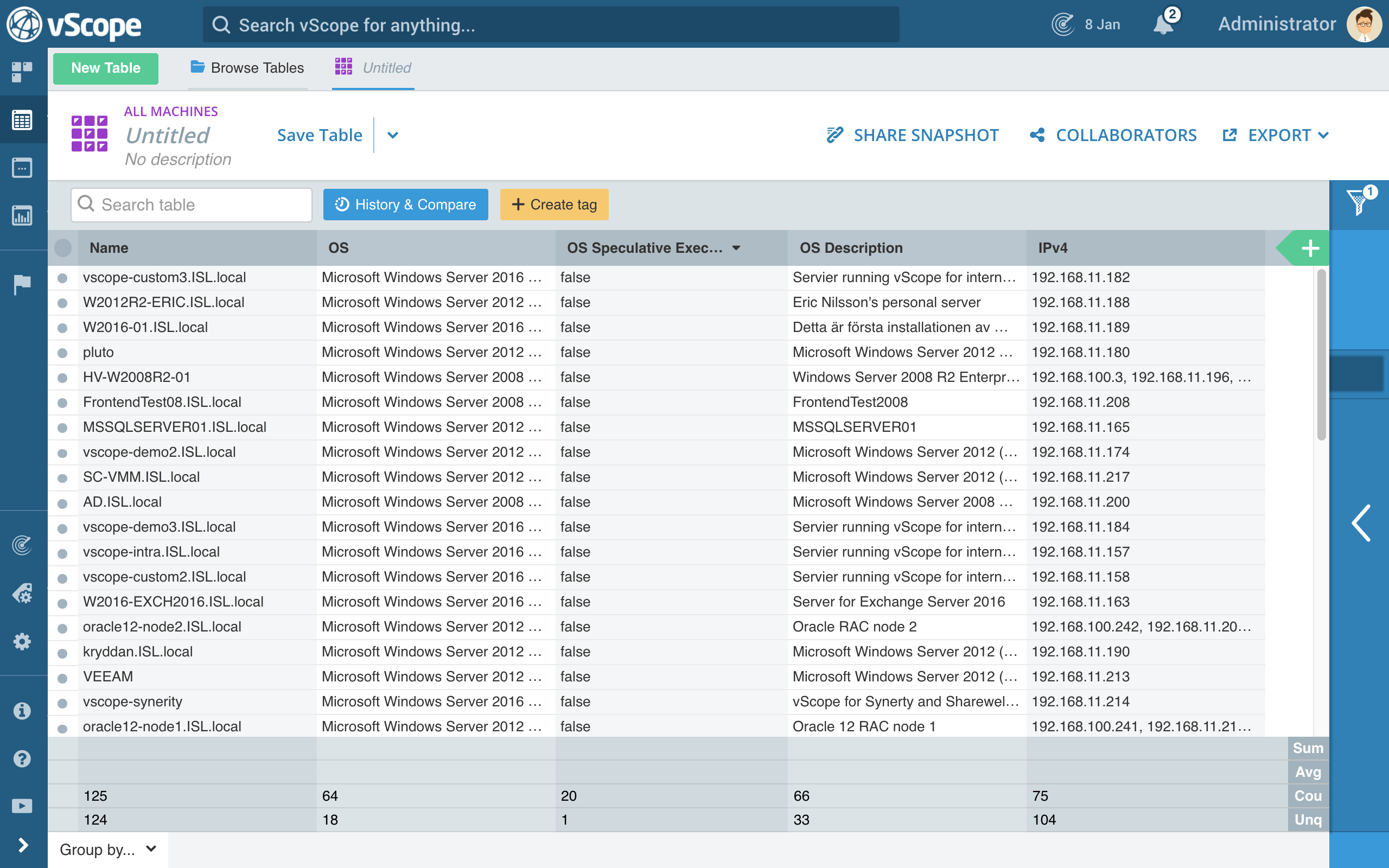
Task: Select the row W2012R2-ERIC.ISL.local
Action: pos(62,303)
